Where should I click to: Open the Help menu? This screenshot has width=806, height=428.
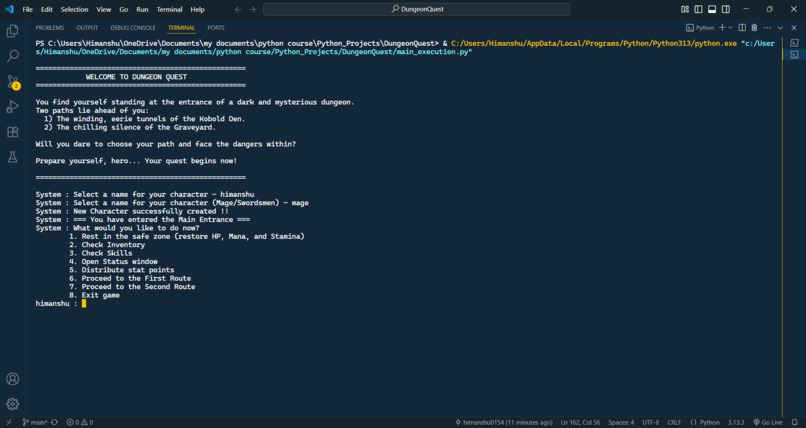[x=197, y=9]
